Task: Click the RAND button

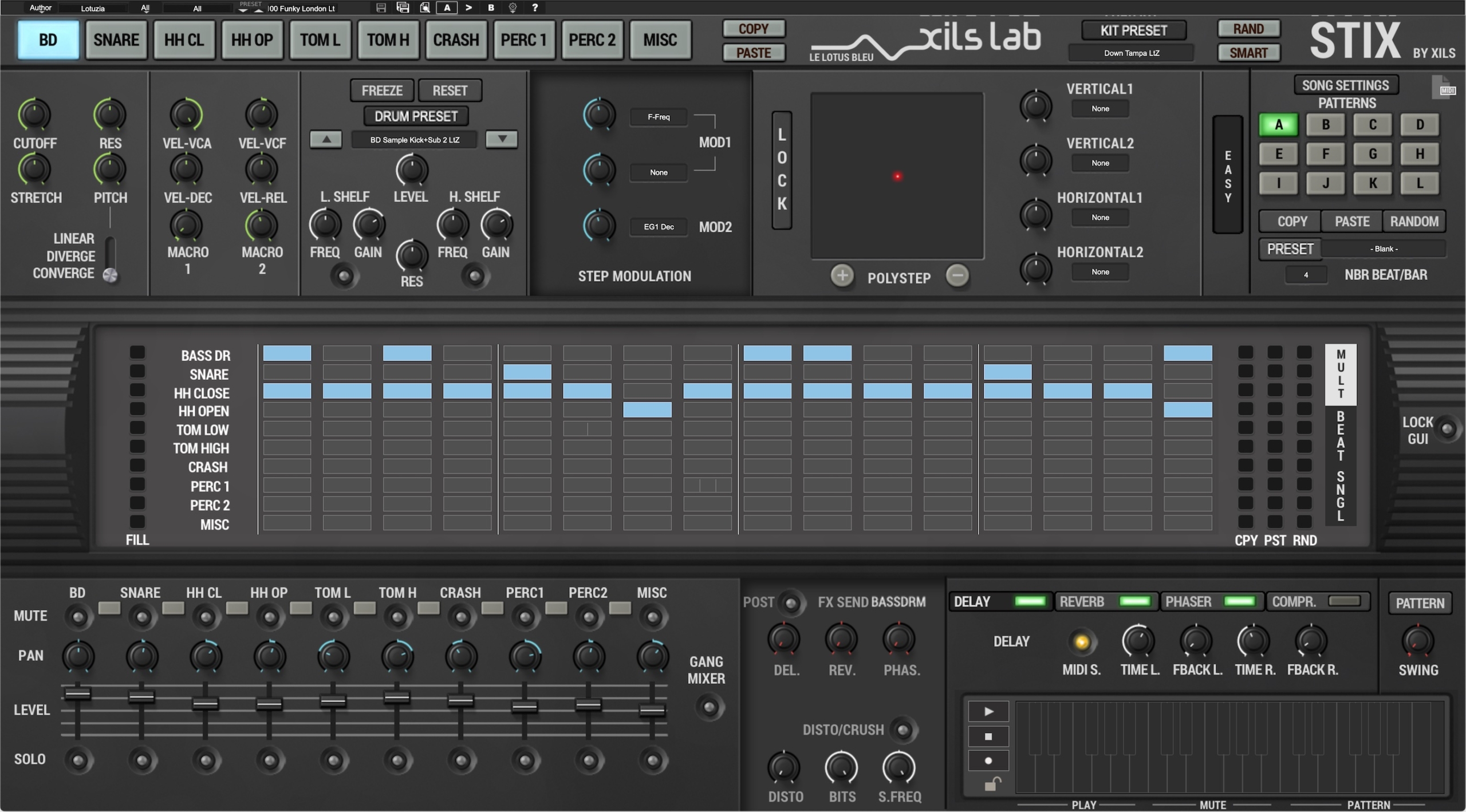Action: (1248, 29)
